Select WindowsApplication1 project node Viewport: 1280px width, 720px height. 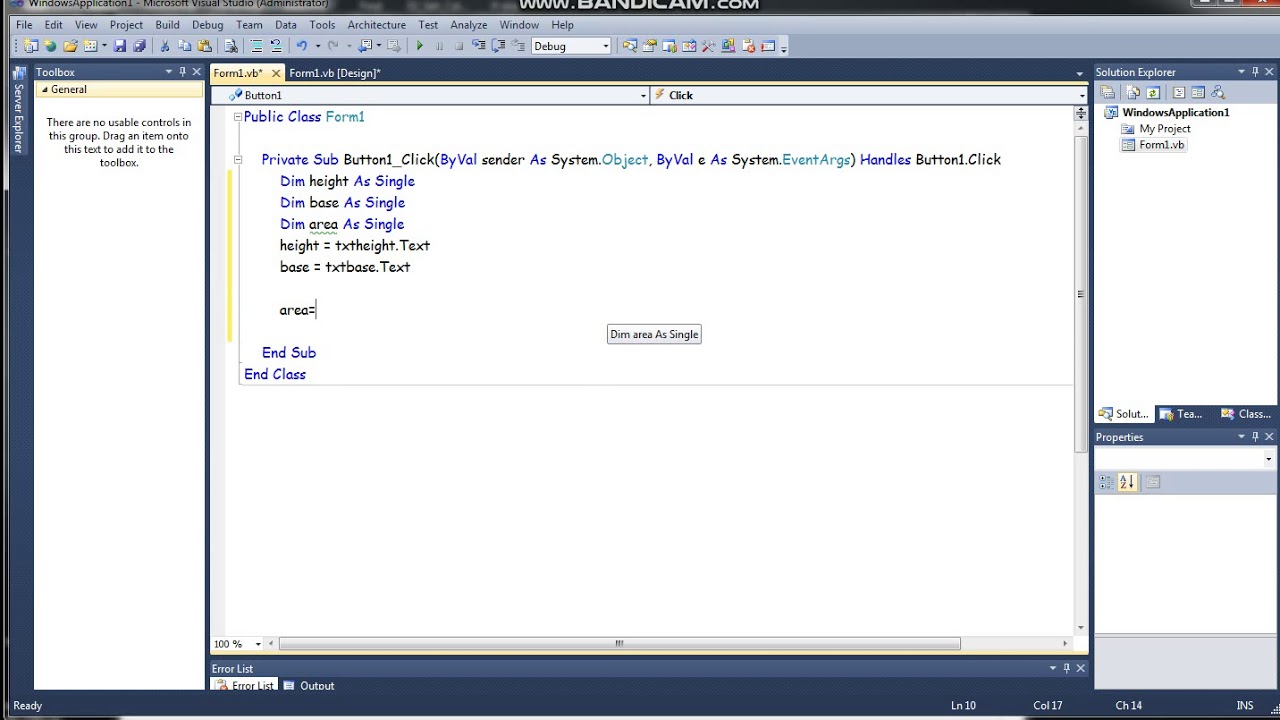point(1175,113)
